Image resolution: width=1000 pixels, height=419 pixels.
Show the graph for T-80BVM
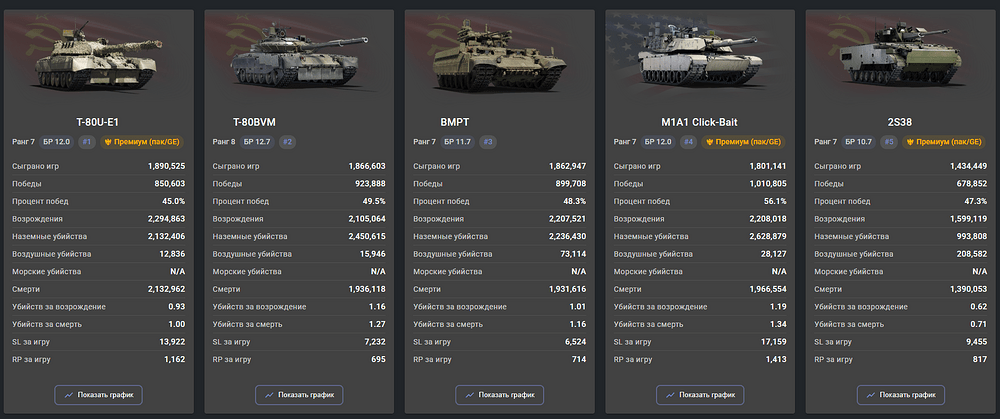point(299,395)
